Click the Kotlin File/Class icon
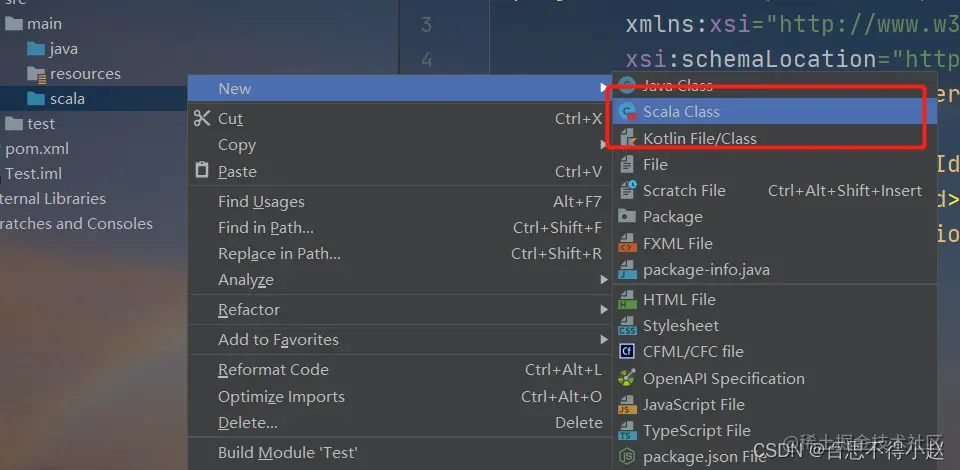Image resolution: width=960 pixels, height=470 pixels. pyautogui.click(x=628, y=138)
